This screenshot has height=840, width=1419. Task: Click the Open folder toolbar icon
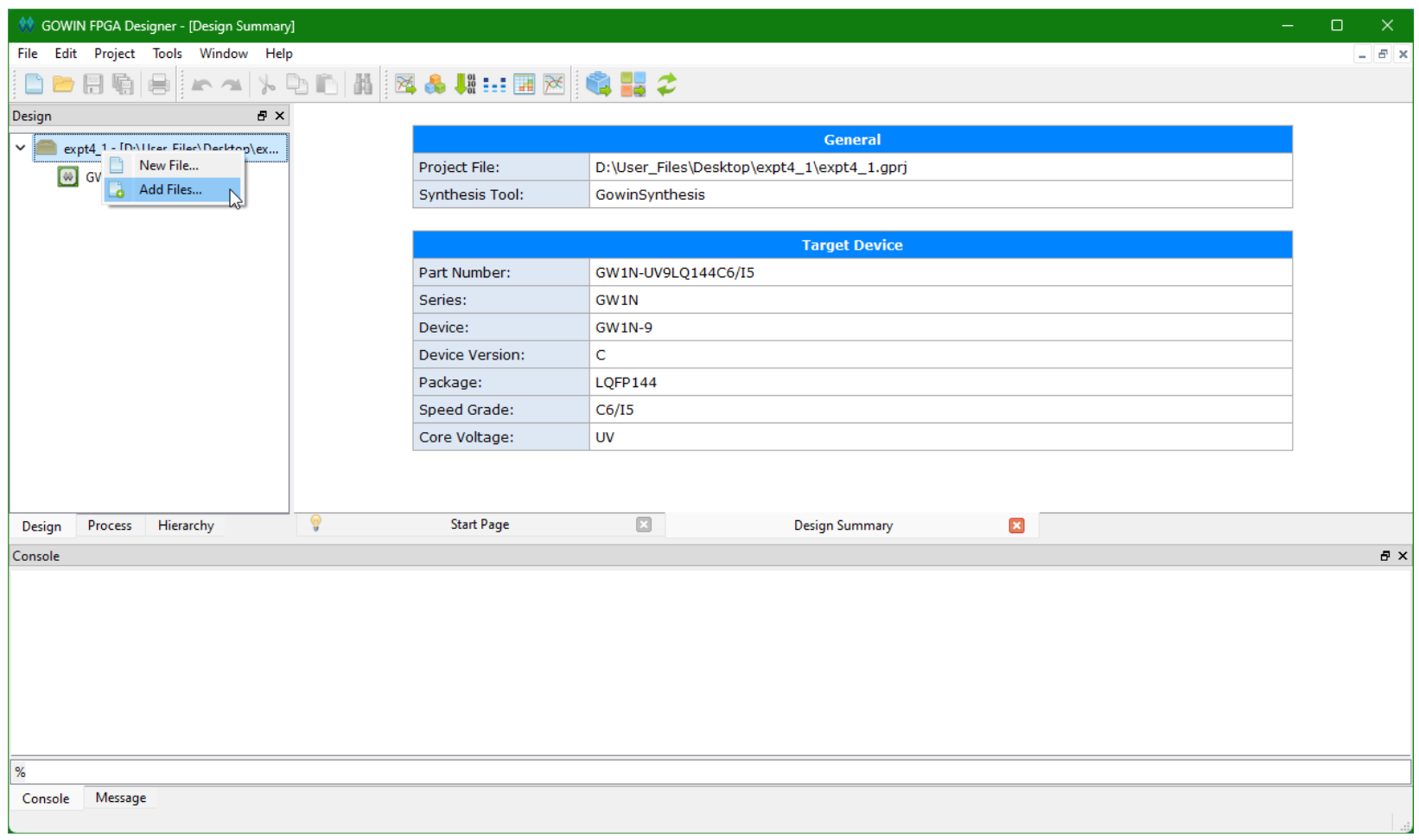63,85
